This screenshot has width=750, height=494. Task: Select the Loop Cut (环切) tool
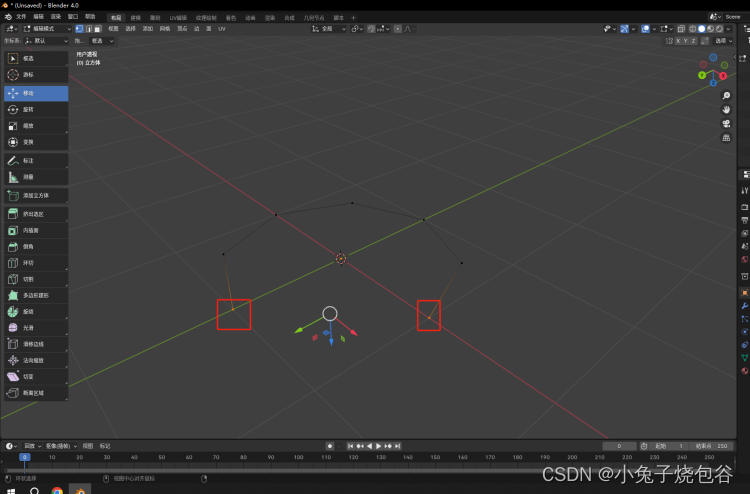(36, 263)
